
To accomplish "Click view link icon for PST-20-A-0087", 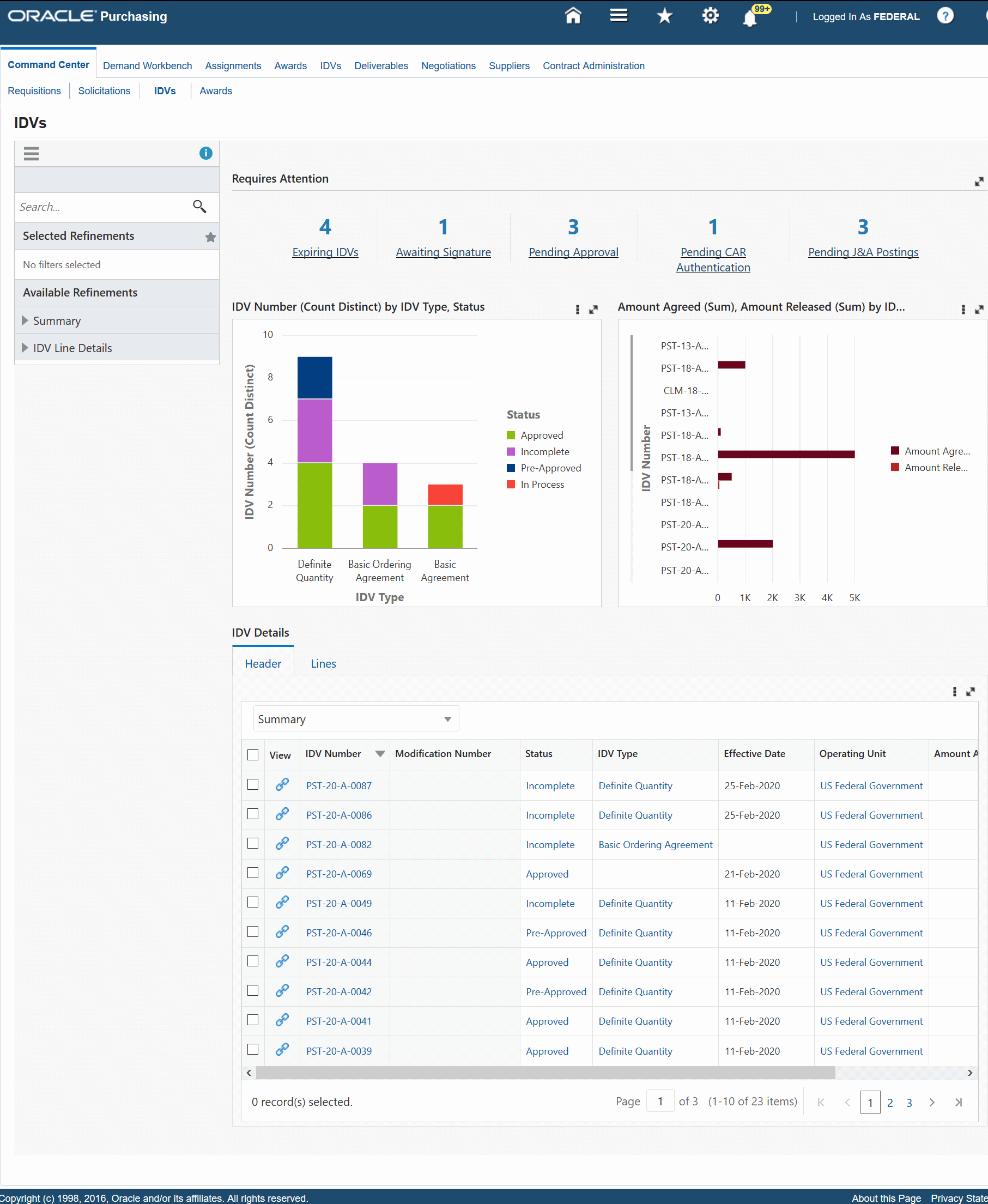I will click(x=282, y=784).
